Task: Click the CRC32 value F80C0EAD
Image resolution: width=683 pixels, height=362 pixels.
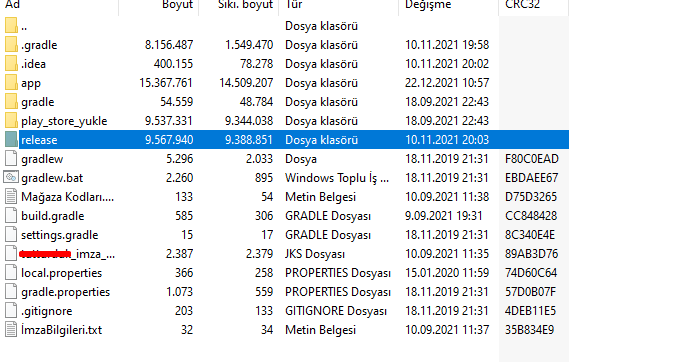Action: point(531,159)
